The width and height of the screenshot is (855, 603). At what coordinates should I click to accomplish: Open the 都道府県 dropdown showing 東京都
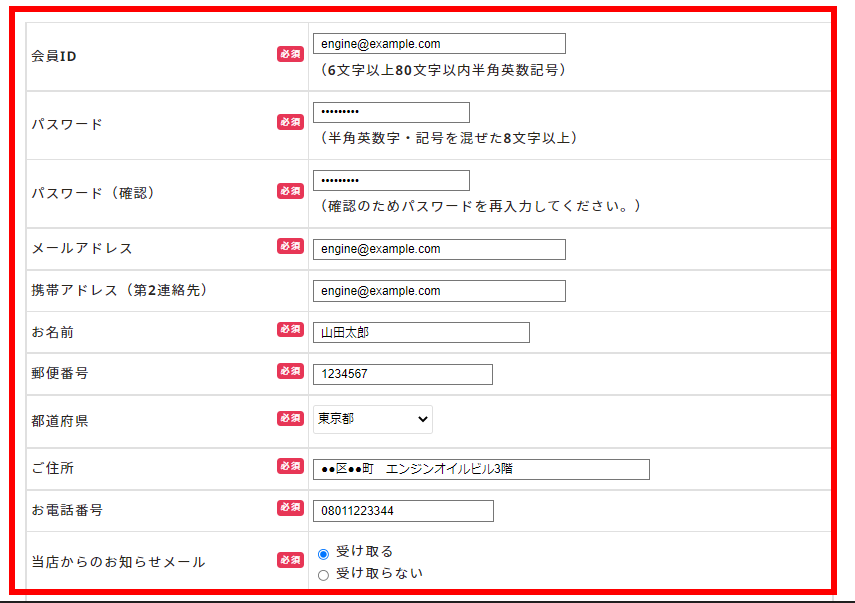372,420
